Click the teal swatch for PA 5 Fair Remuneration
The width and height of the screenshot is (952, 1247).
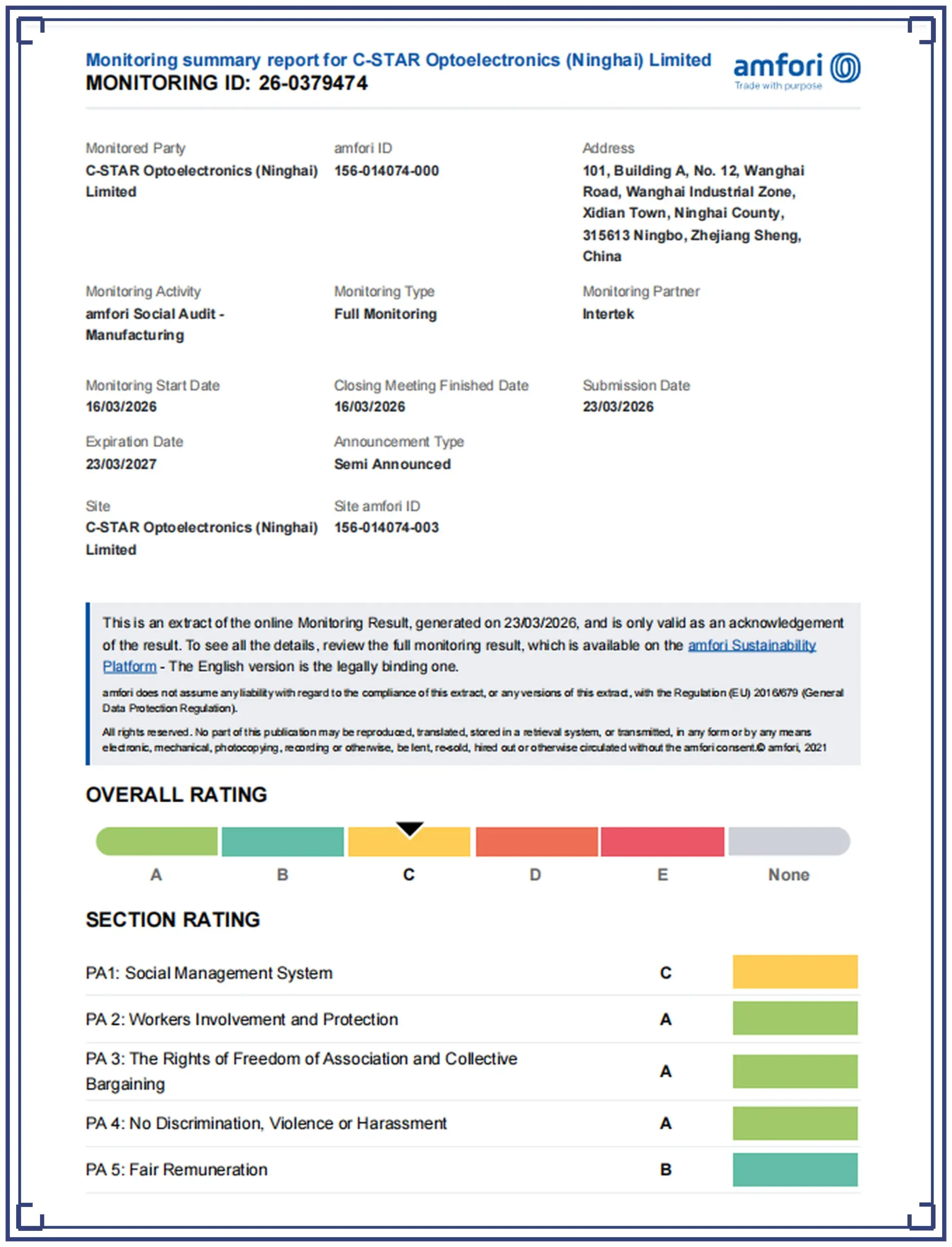[795, 1170]
